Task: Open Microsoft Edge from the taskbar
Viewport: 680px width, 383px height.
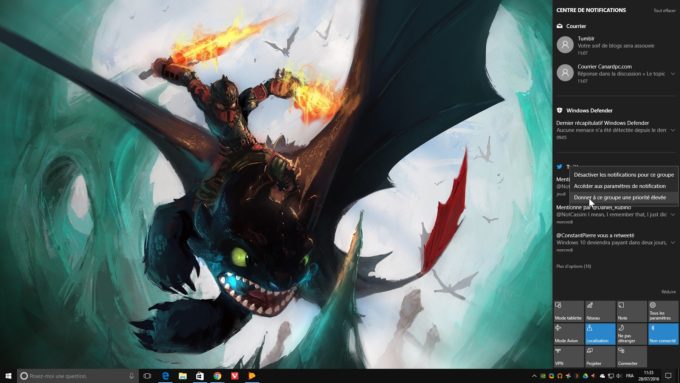Action: pos(165,376)
